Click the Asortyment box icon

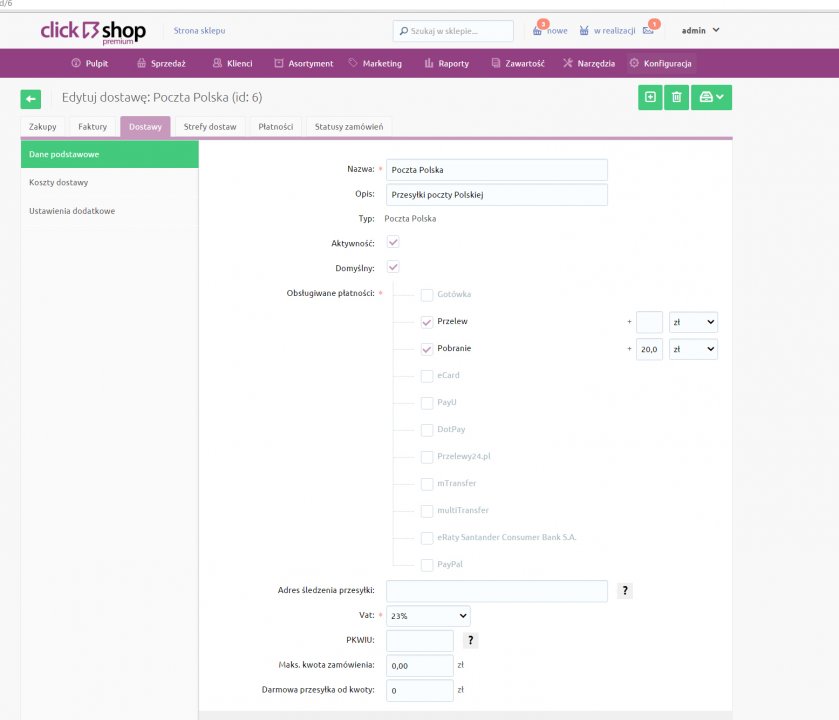click(279, 63)
